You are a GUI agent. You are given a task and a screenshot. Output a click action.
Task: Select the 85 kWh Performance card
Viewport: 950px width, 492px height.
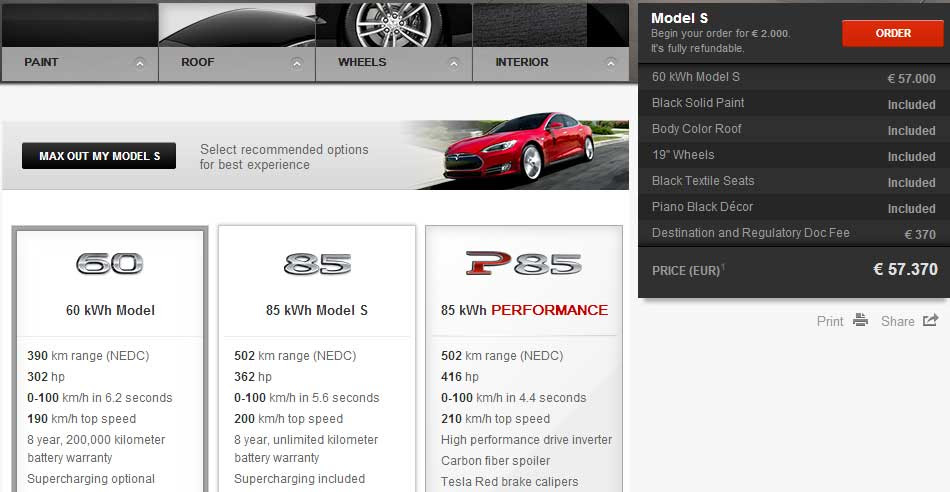pyautogui.click(x=524, y=359)
